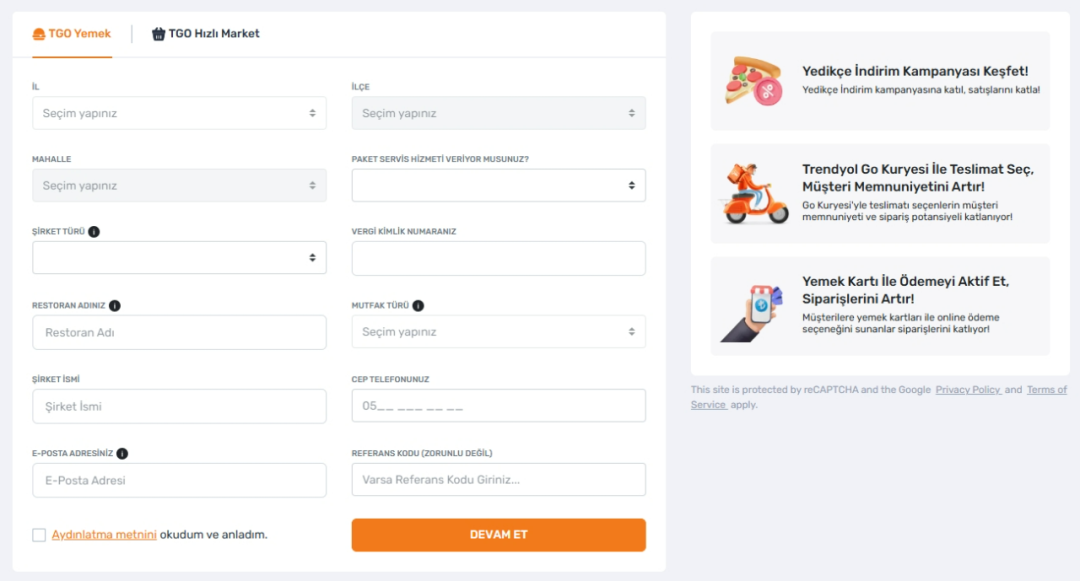Image resolution: width=1080 pixels, height=581 pixels.
Task: Switch to the TGO Yemek tab
Action: tap(71, 34)
